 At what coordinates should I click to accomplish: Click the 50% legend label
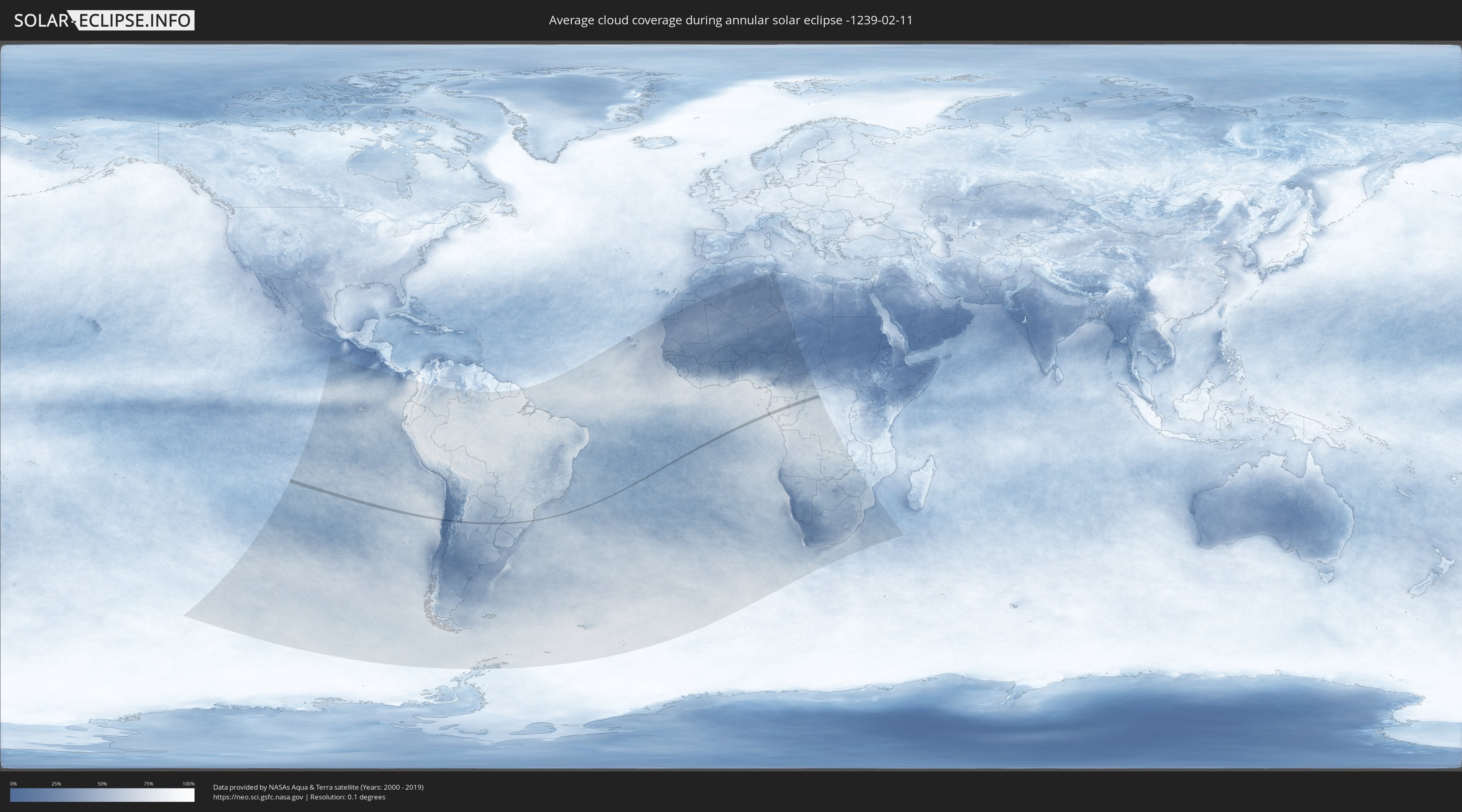pos(102,784)
